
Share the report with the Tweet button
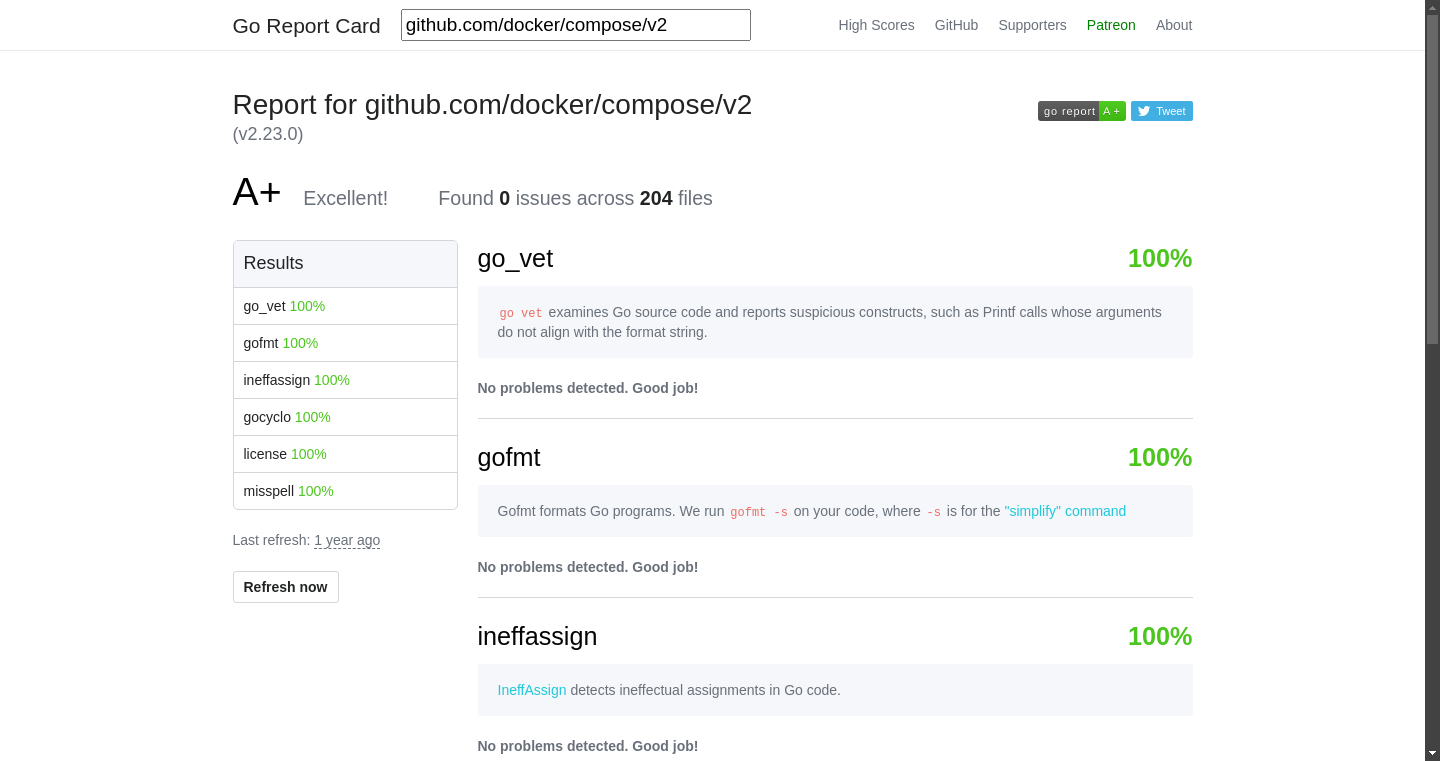pyautogui.click(x=1162, y=111)
